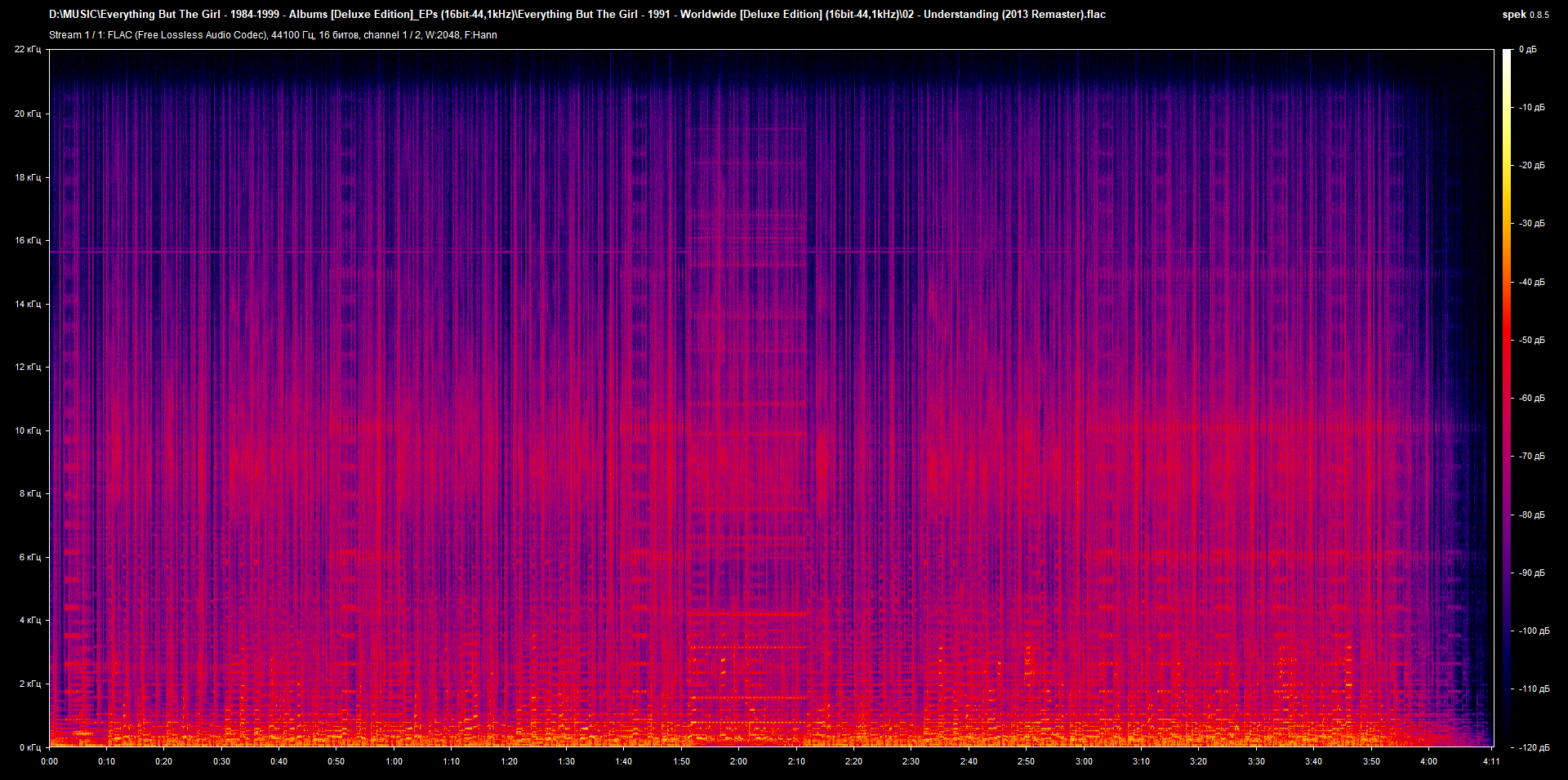Click the '1:40' time axis label

[624, 761]
